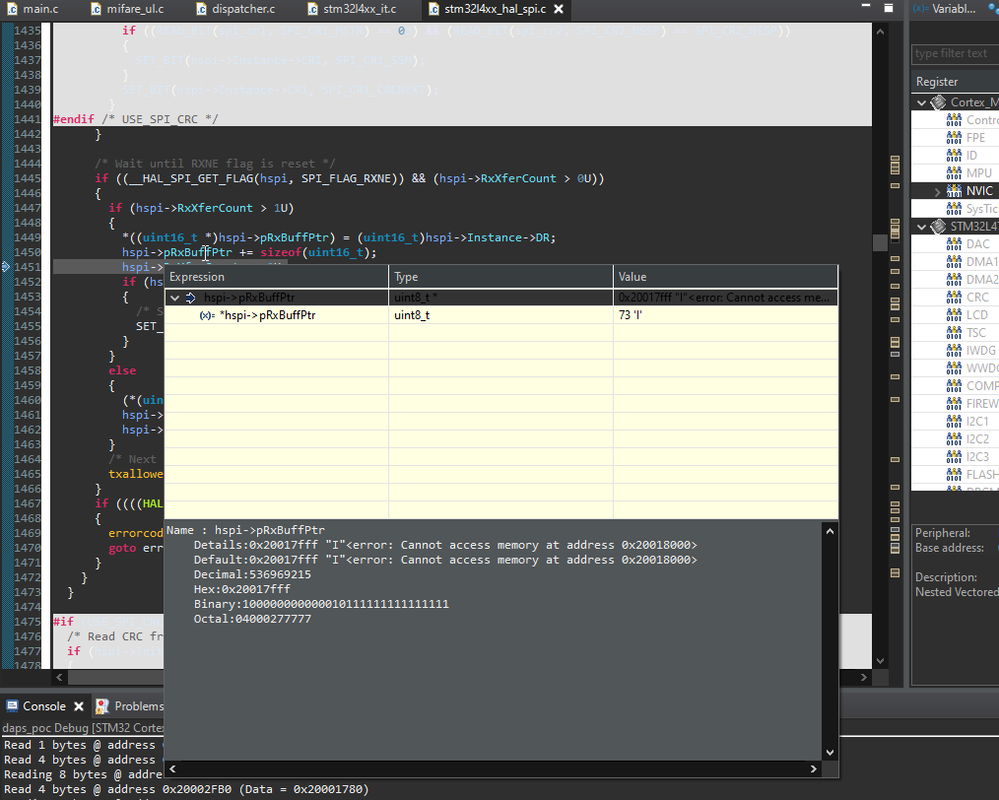Click the DMA2 peripheral icon

coord(954,280)
